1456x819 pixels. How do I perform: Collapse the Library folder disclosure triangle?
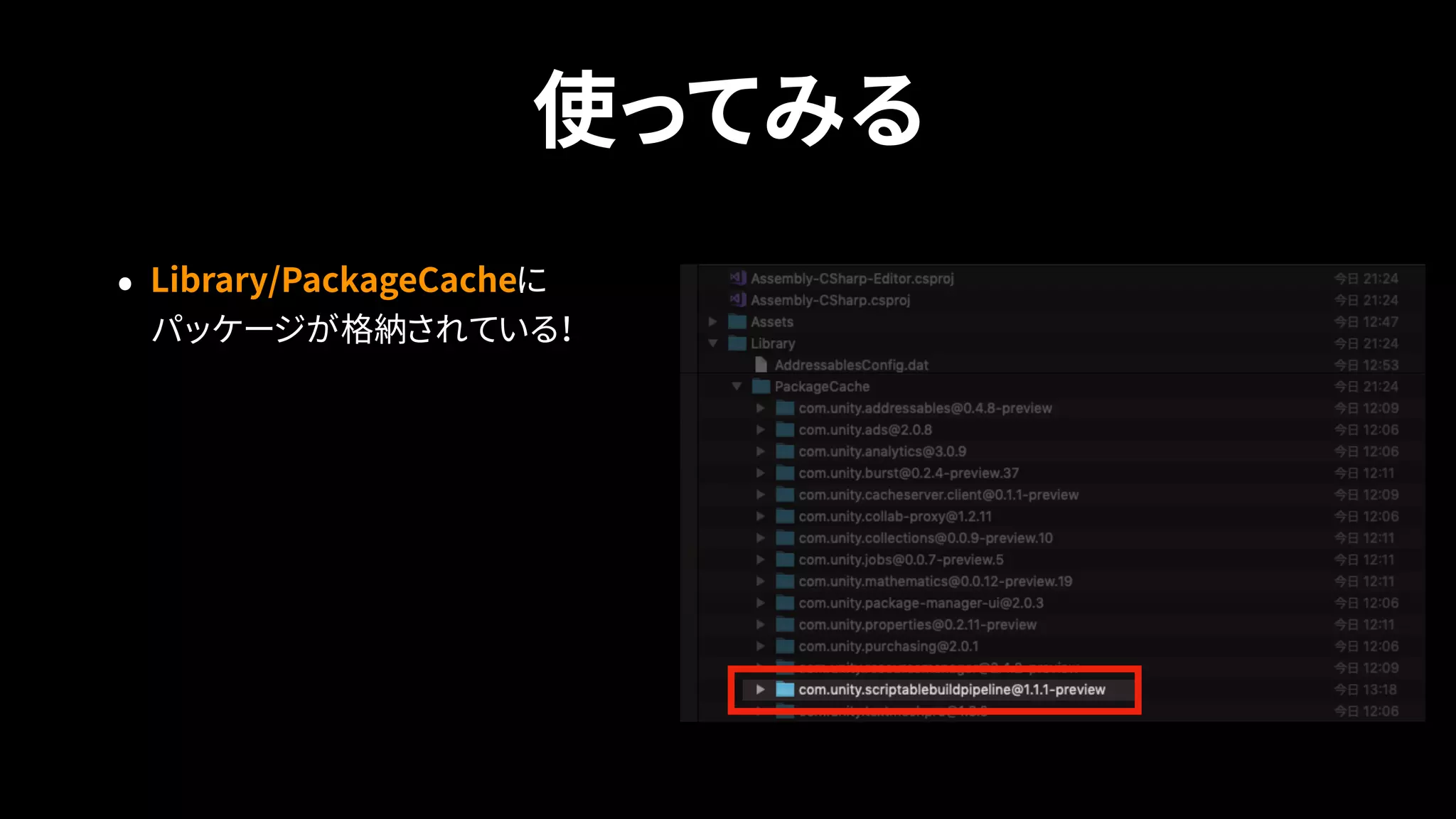tap(713, 343)
